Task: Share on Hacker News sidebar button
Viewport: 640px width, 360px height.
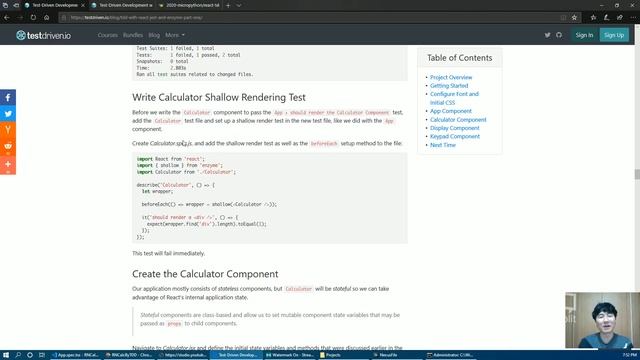Action: pyautogui.click(x=8, y=129)
